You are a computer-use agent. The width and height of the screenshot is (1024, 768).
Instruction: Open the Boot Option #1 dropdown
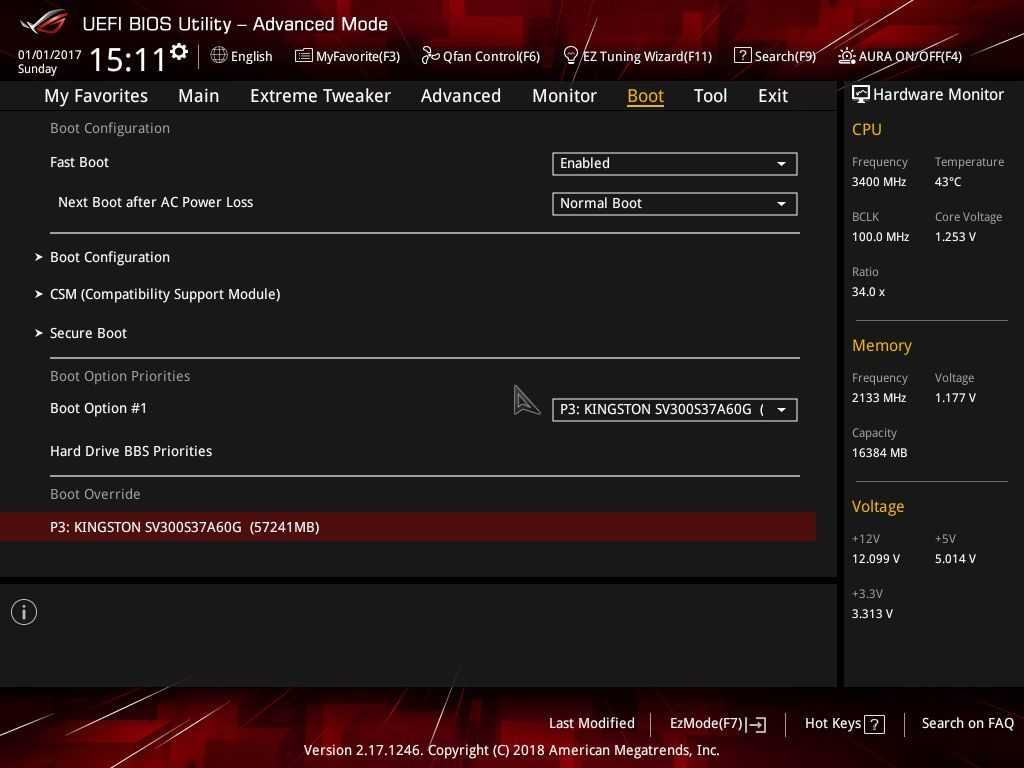(674, 409)
